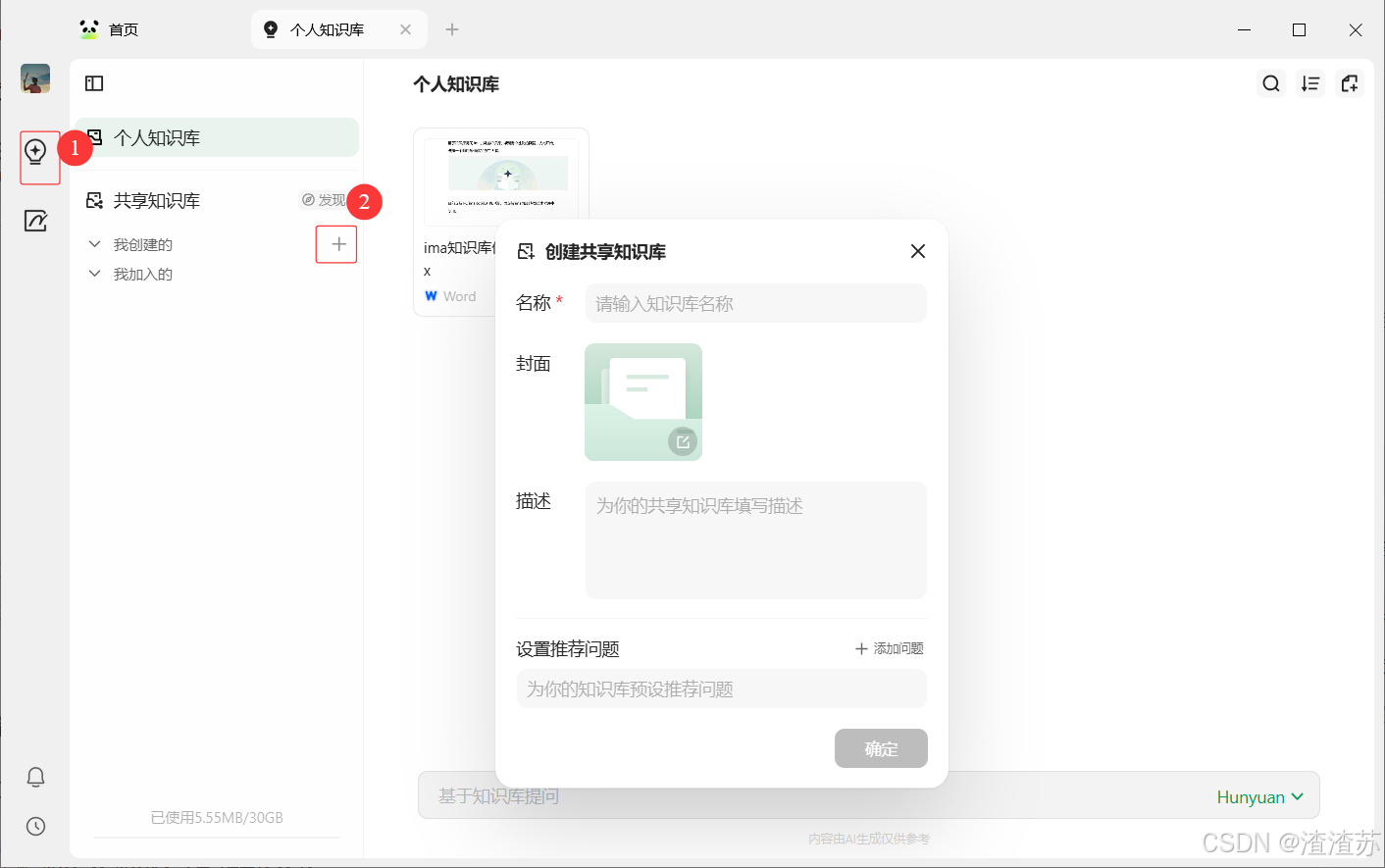Collapse the sidebar using the panel icon
This screenshot has height=868, width=1385.
click(93, 83)
